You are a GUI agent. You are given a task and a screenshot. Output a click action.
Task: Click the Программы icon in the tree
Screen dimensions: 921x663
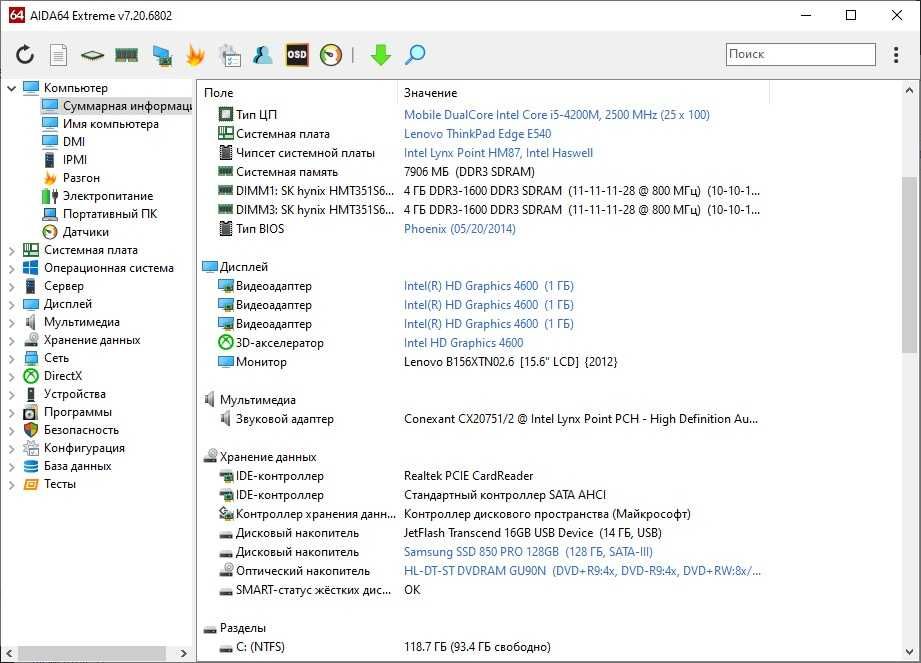[31, 412]
